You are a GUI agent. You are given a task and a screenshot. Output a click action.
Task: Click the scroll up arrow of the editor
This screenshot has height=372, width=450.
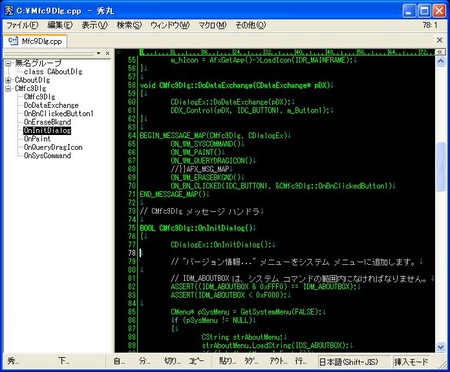click(x=440, y=61)
